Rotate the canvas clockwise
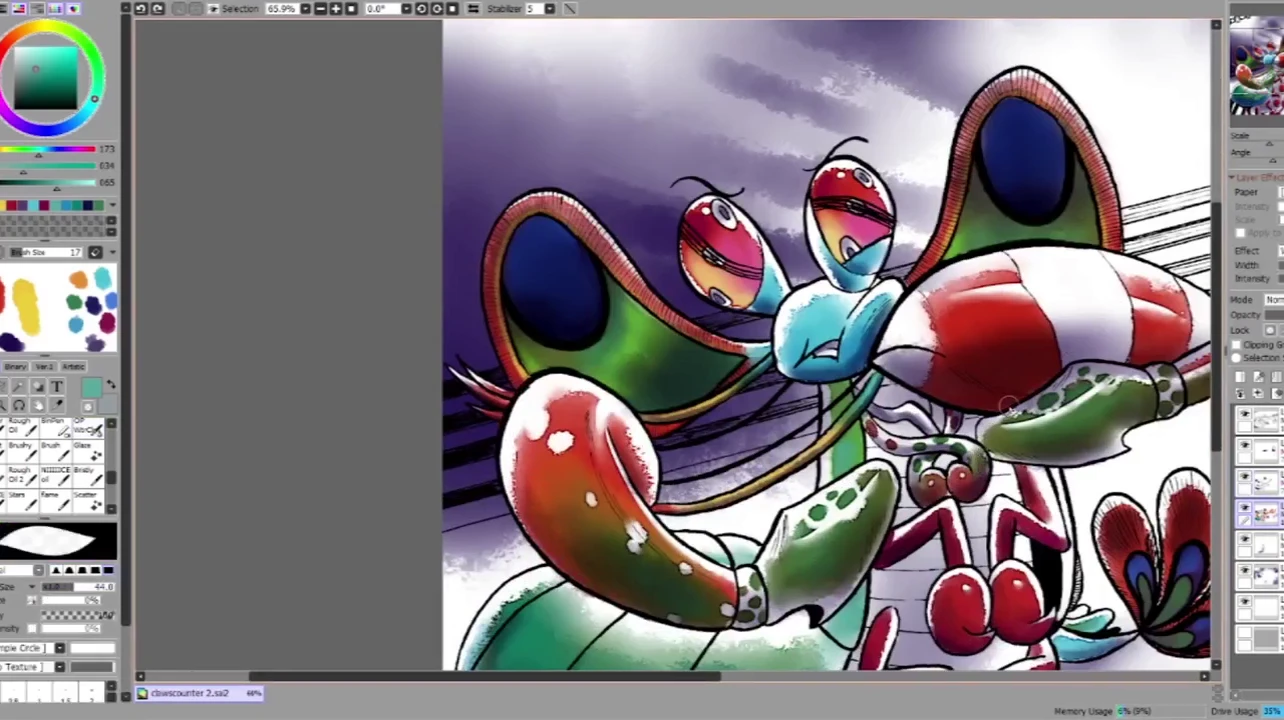1284x720 pixels. 437,9
